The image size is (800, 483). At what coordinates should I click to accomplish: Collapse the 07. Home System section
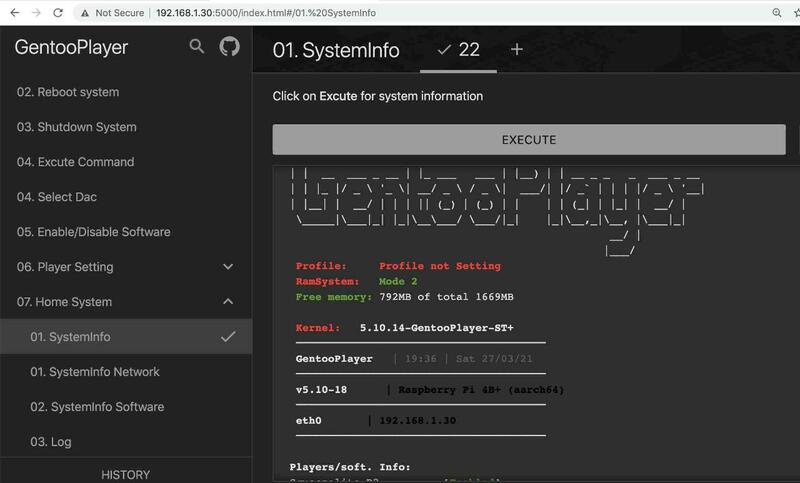228,302
